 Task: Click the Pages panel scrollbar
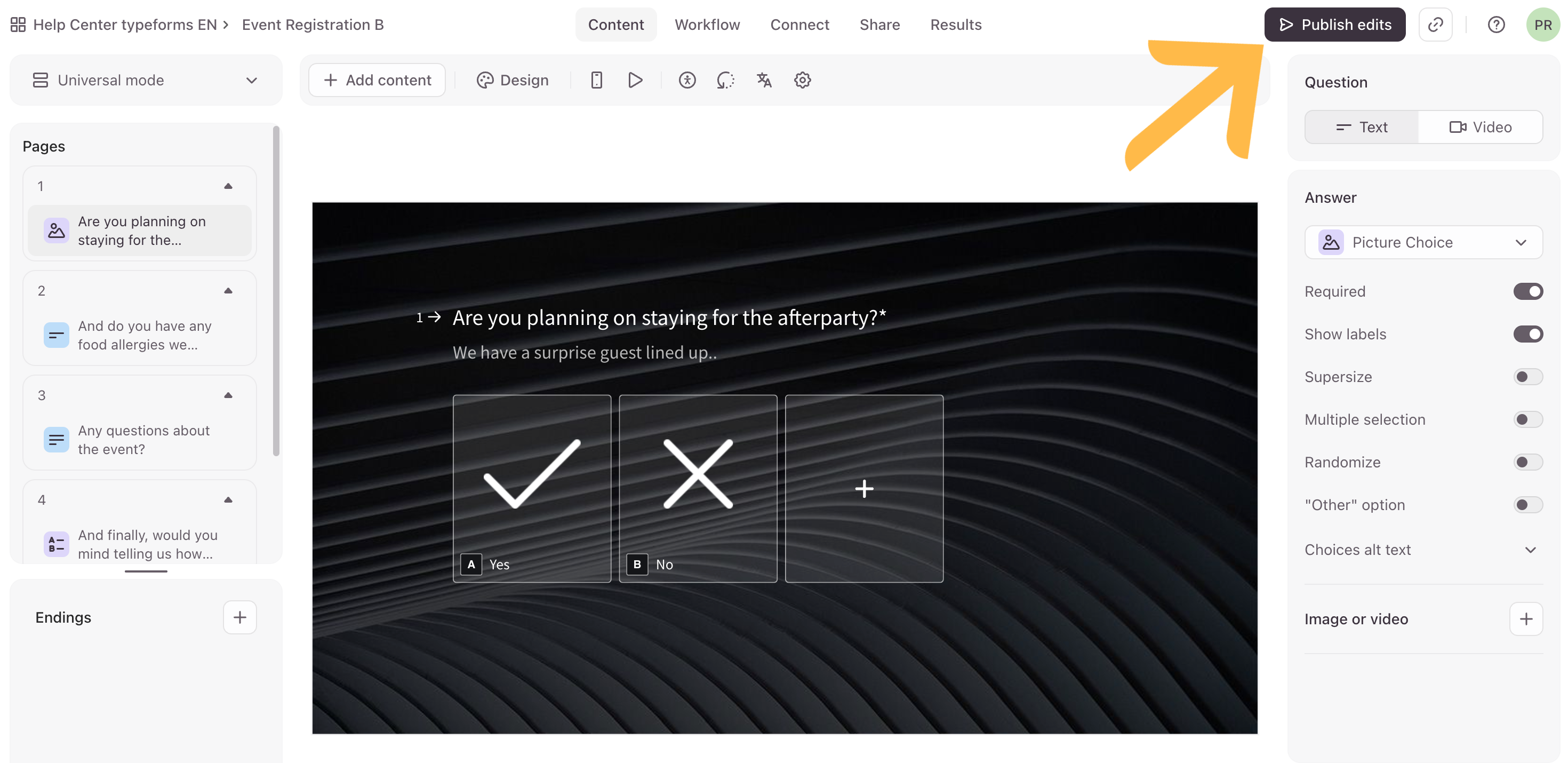coord(276,291)
